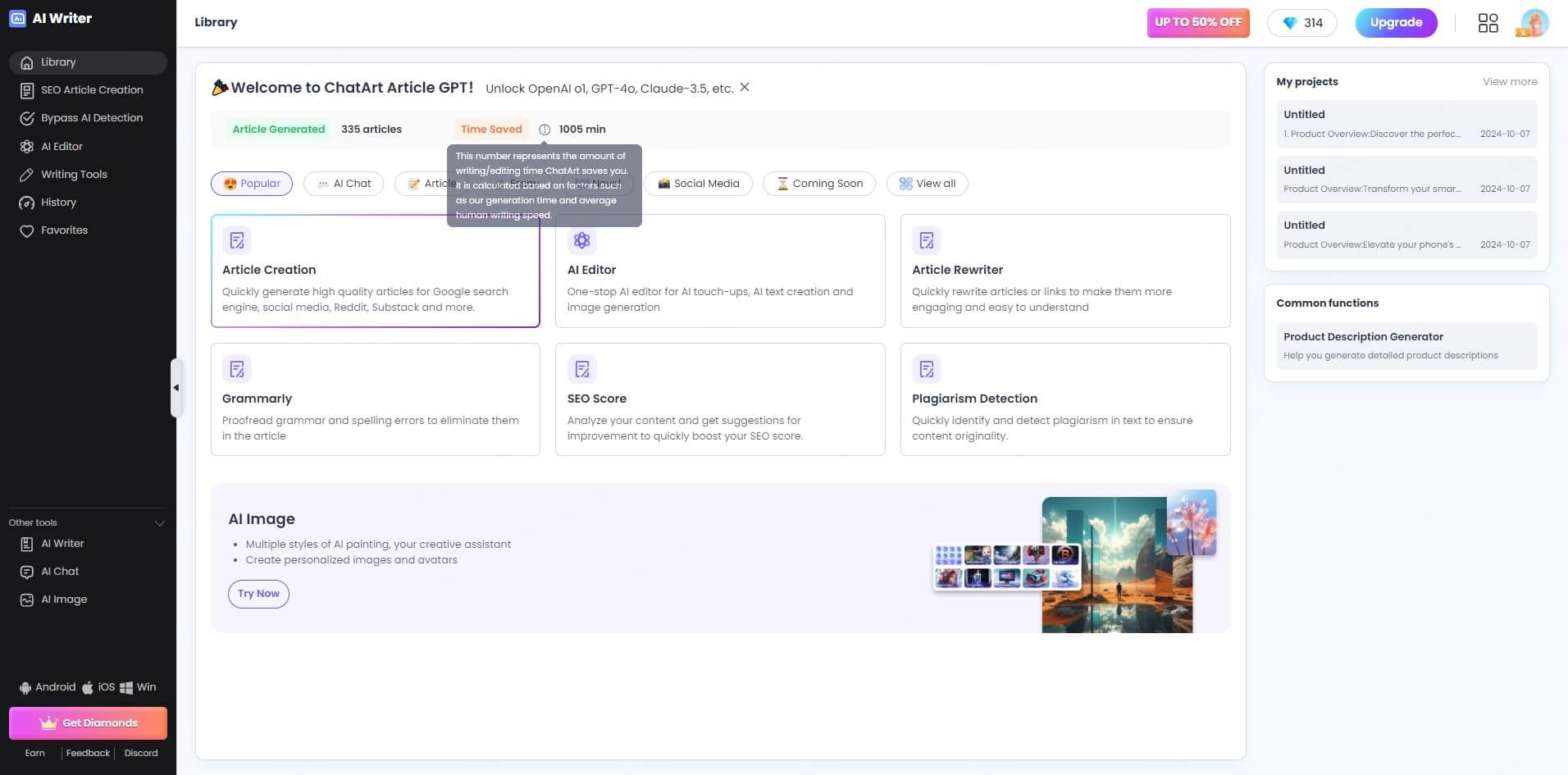The image size is (1568, 775).
Task: Open Library from the sidebar
Action: coord(88,62)
